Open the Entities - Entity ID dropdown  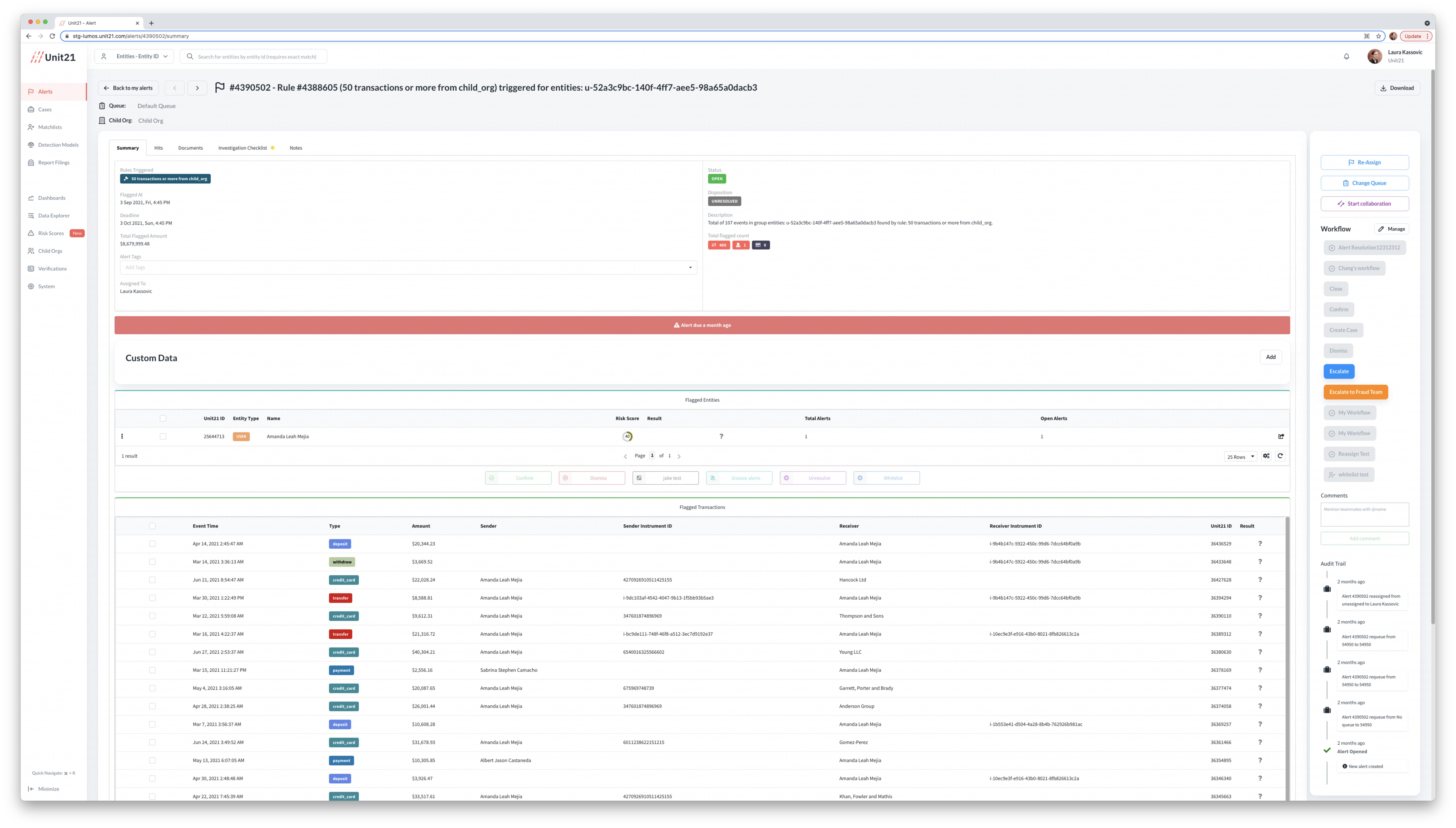[x=134, y=56]
